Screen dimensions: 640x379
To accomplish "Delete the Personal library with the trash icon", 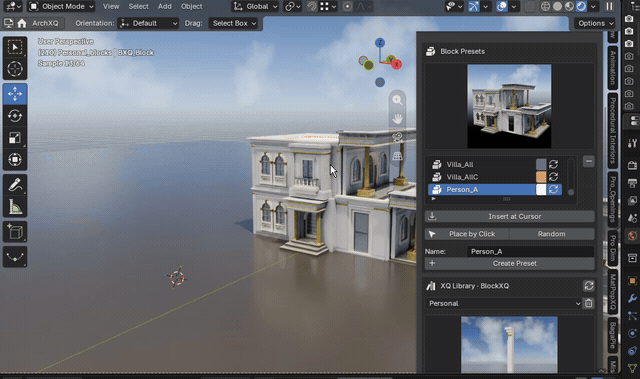I will 589,303.
